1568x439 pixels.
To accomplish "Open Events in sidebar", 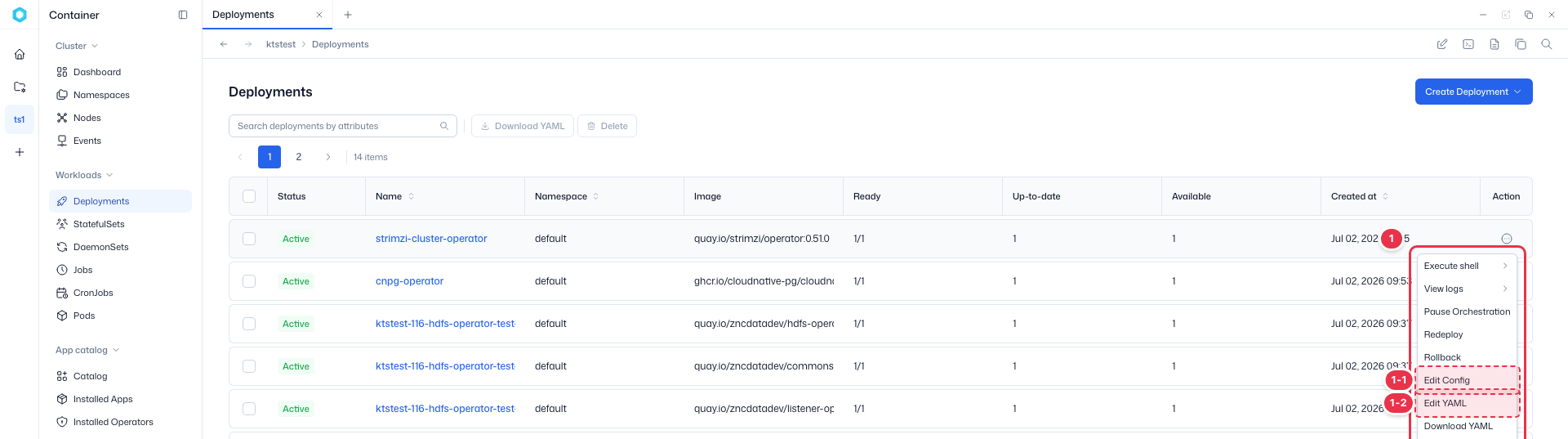I will point(120,141).
